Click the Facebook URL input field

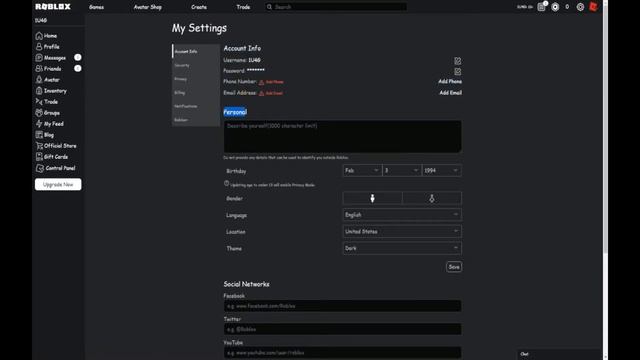pyautogui.click(x=342, y=306)
